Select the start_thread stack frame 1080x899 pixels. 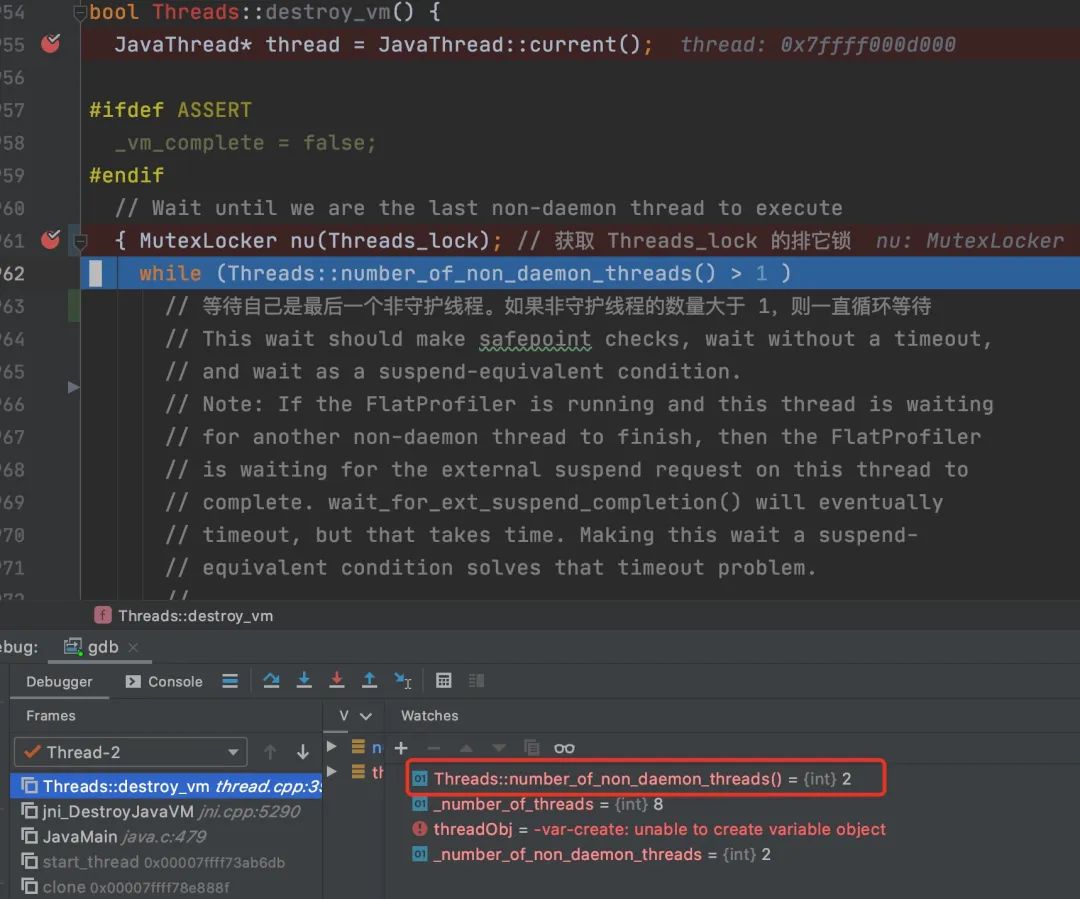[166, 862]
